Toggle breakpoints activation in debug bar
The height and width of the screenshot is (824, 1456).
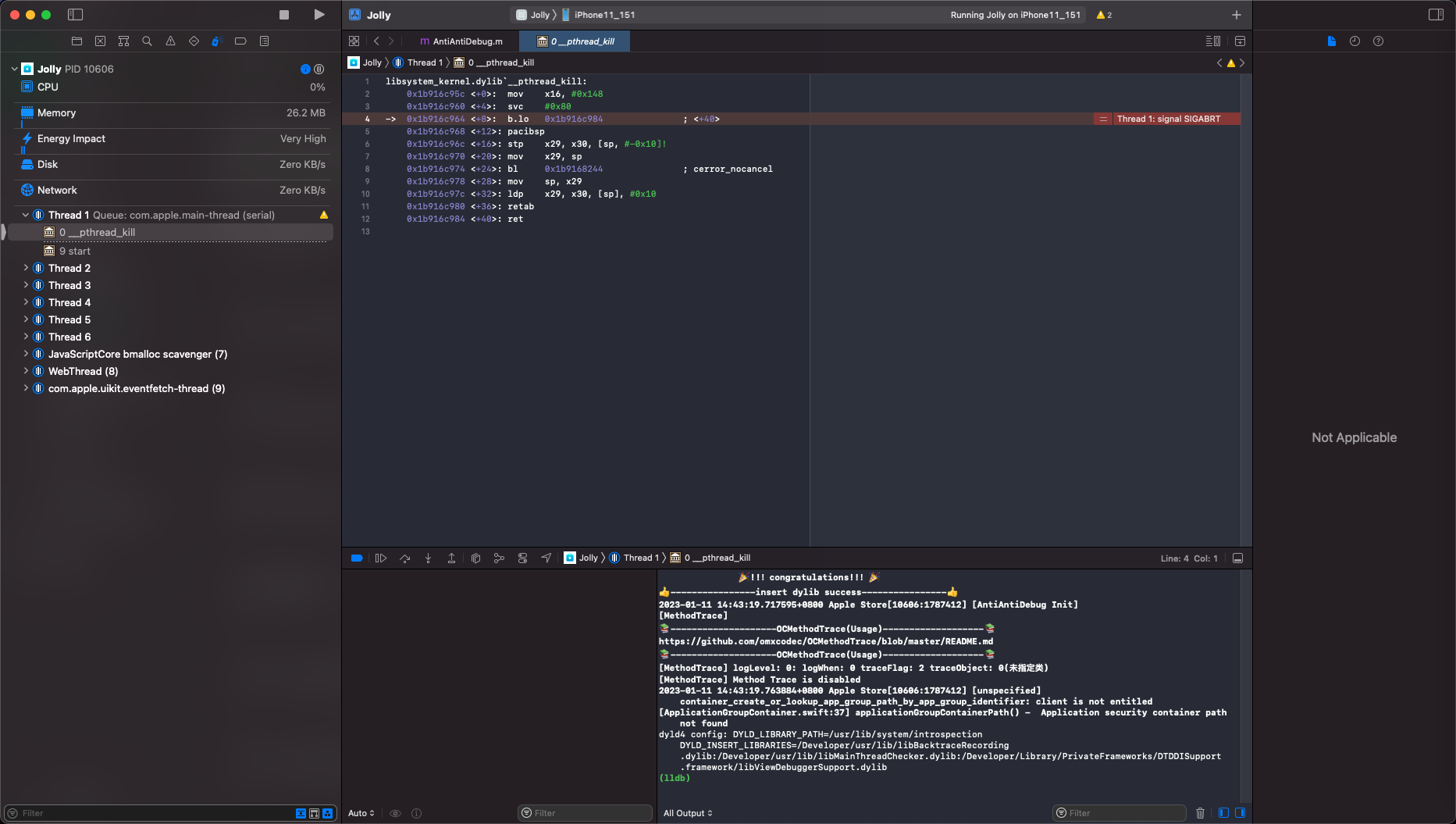357,558
